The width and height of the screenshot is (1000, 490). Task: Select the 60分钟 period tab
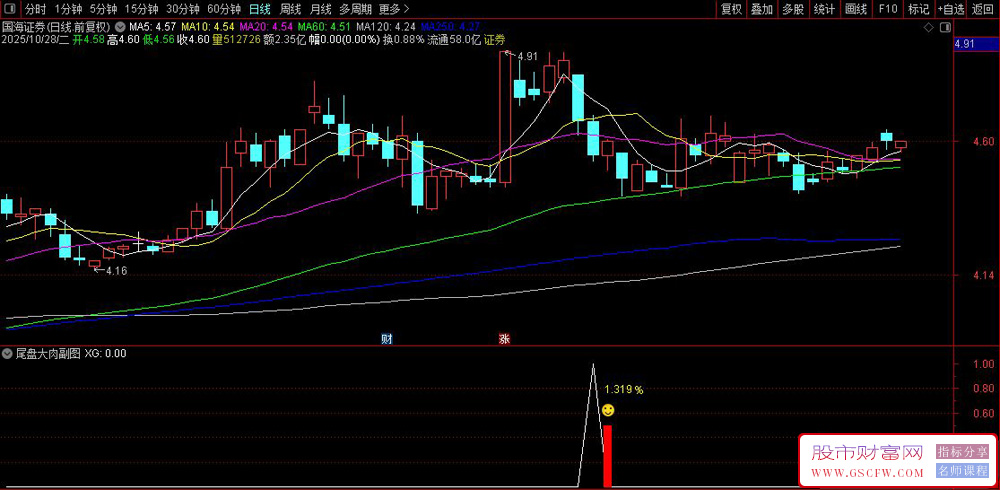tap(224, 9)
